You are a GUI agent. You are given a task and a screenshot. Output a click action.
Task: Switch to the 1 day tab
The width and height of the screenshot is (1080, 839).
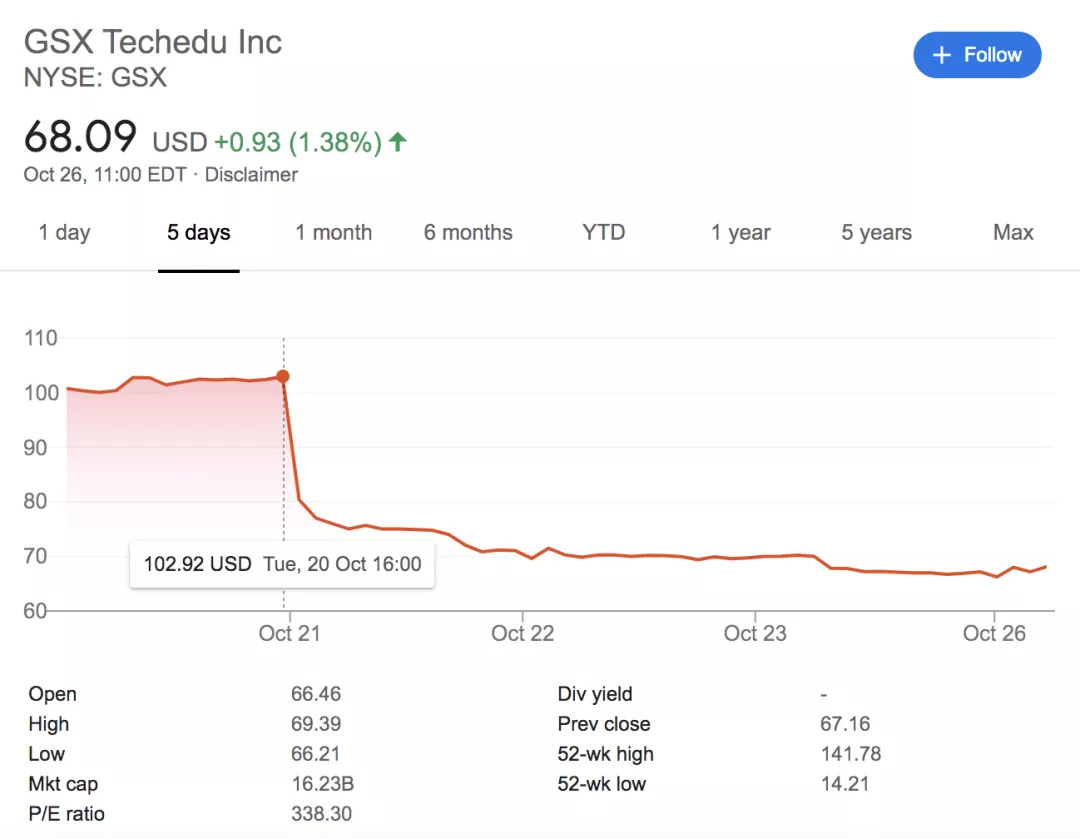click(x=64, y=233)
